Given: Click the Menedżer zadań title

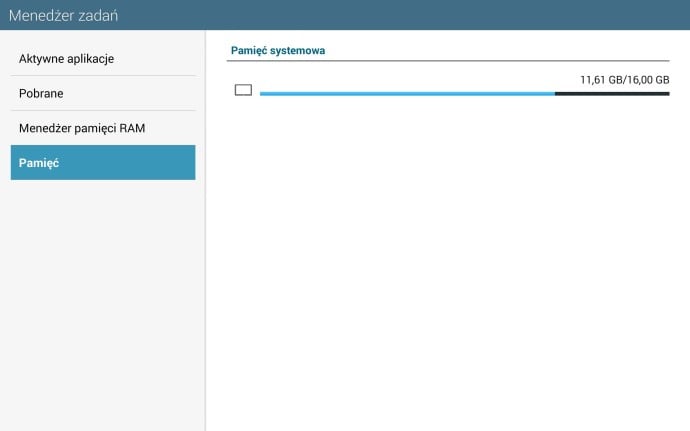Looking at the screenshot, I should point(63,15).
